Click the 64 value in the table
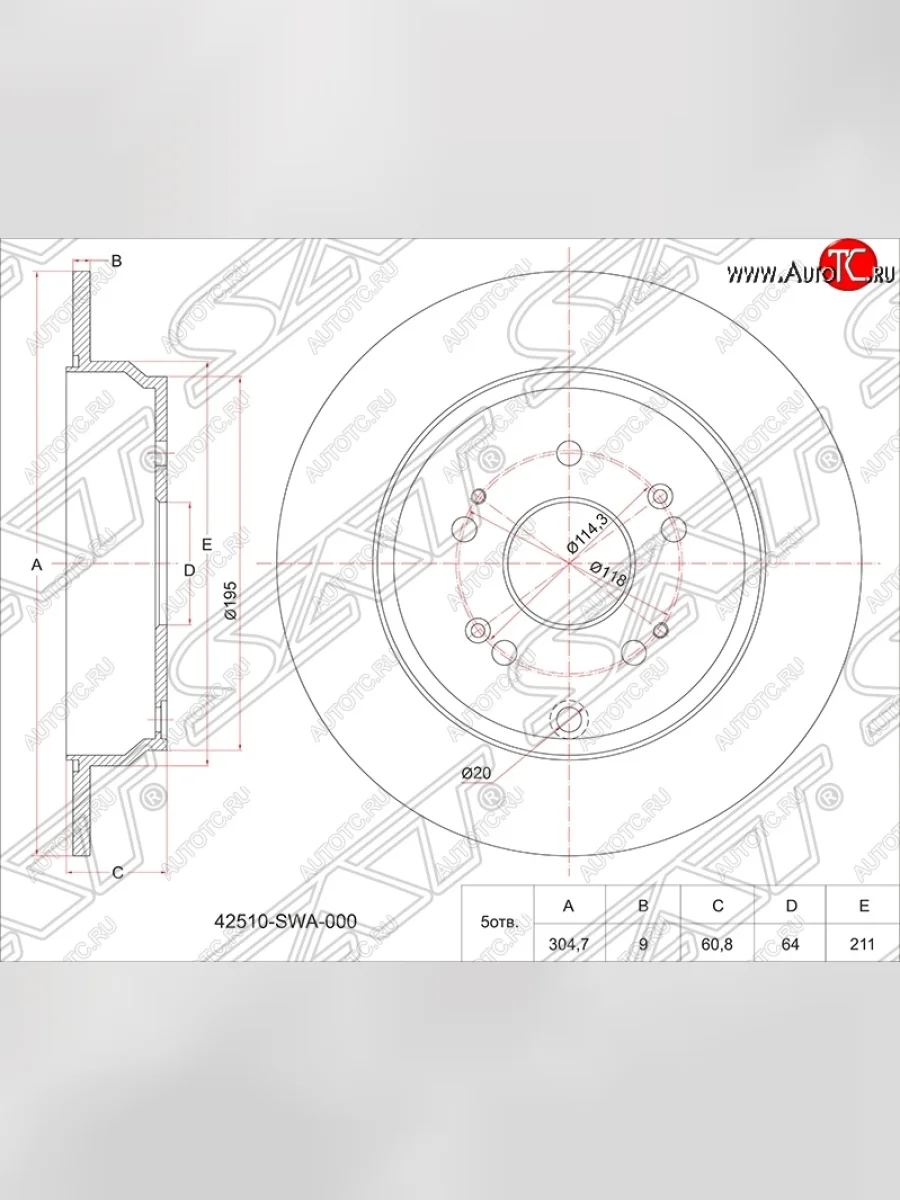The image size is (900, 1200). coord(791,943)
